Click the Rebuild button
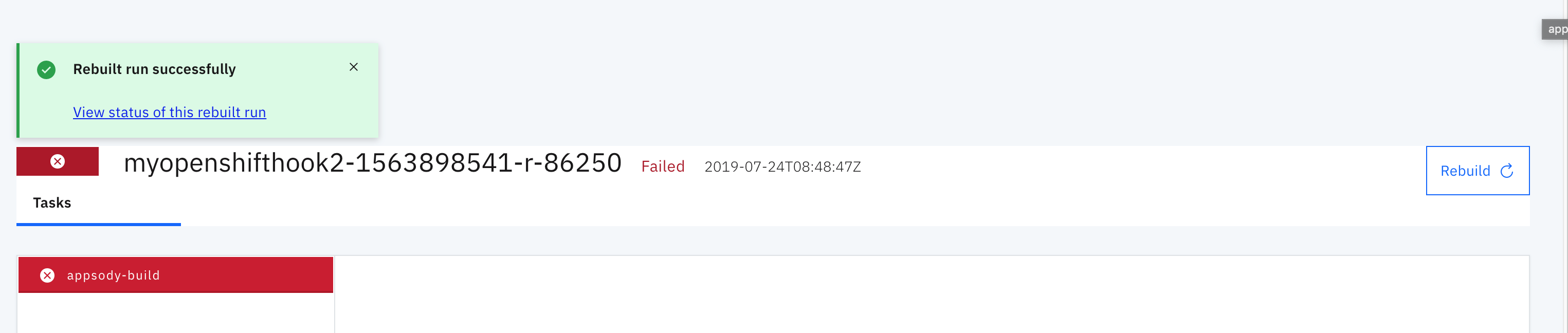This screenshot has width=1568, height=333. click(1478, 171)
